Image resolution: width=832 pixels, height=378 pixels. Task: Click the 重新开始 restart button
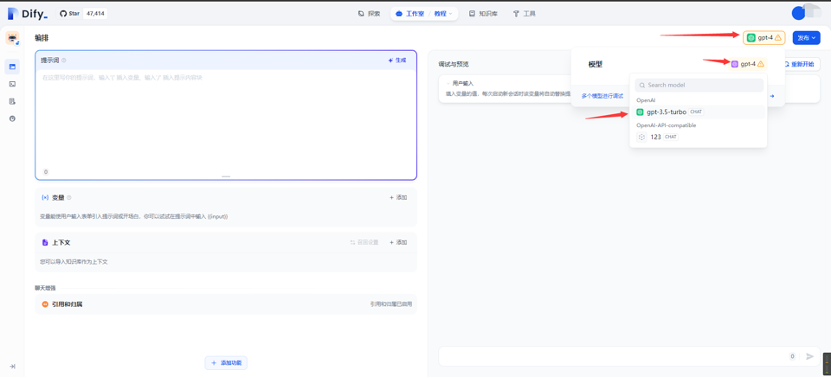799,64
